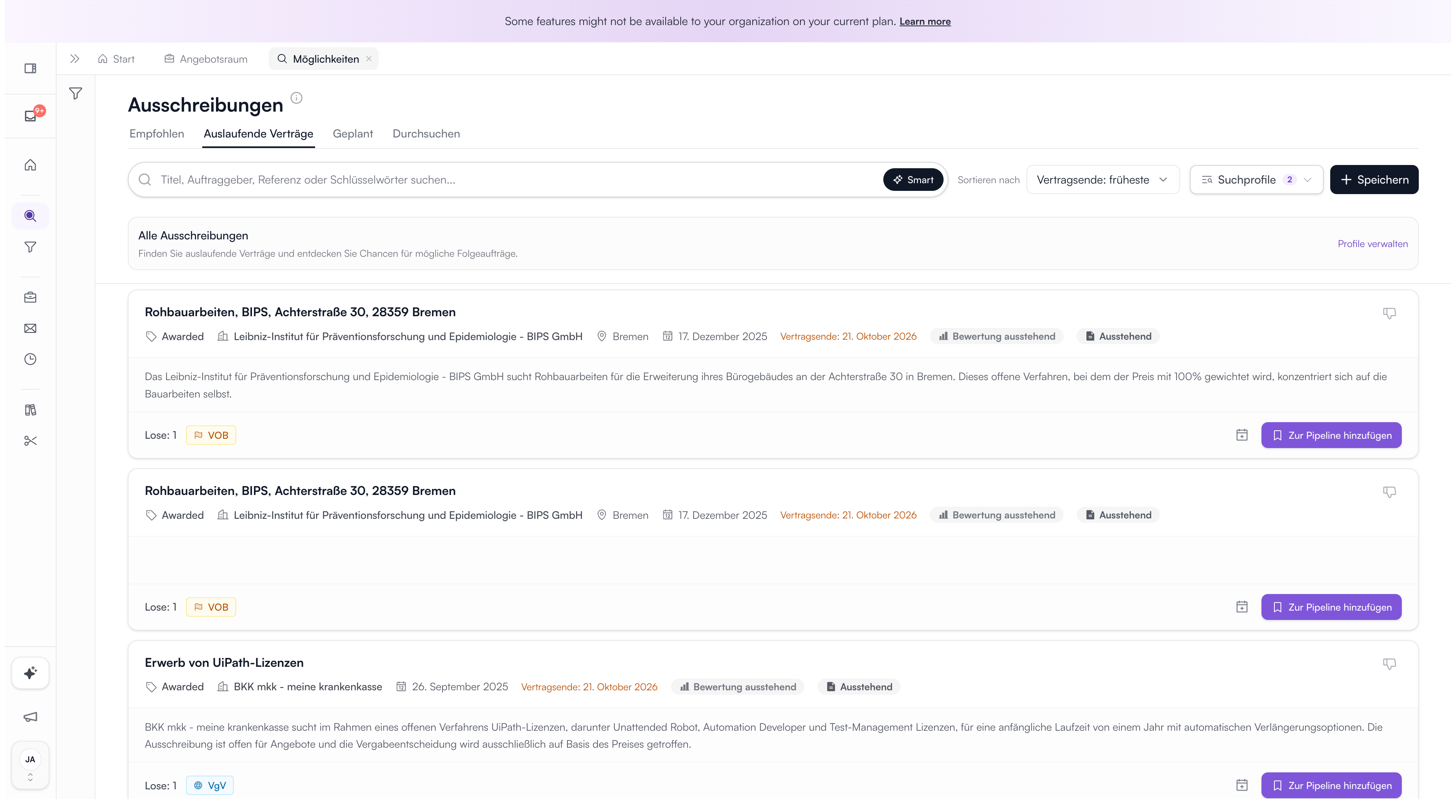Go to home icon in sidebar
Image resolution: width=1456 pixels, height=812 pixels.
[x=30, y=165]
